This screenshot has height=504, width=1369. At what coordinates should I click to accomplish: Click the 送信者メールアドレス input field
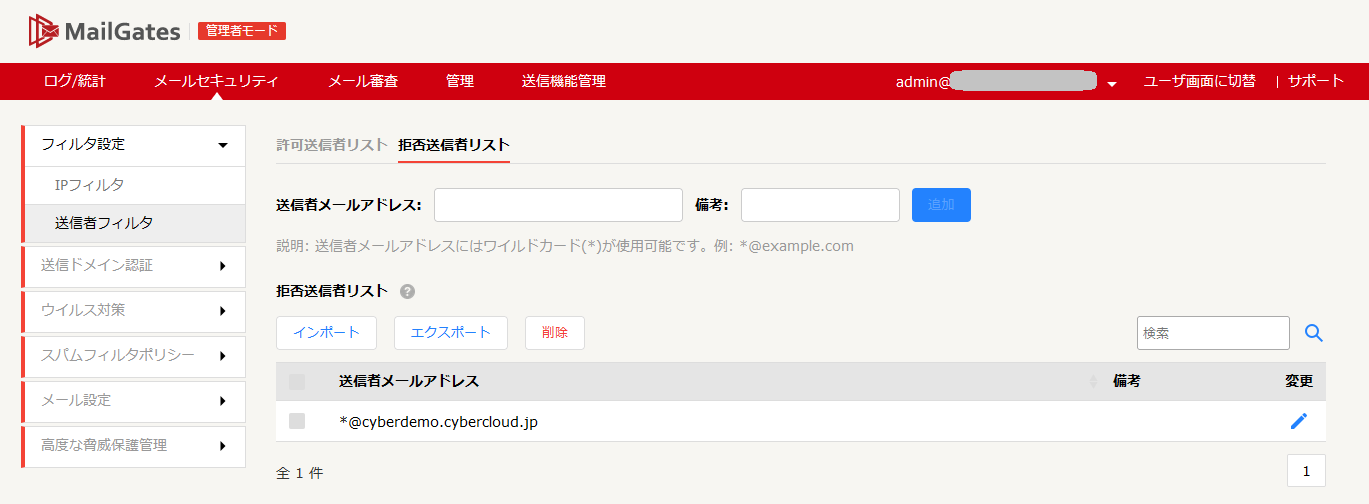pos(558,205)
